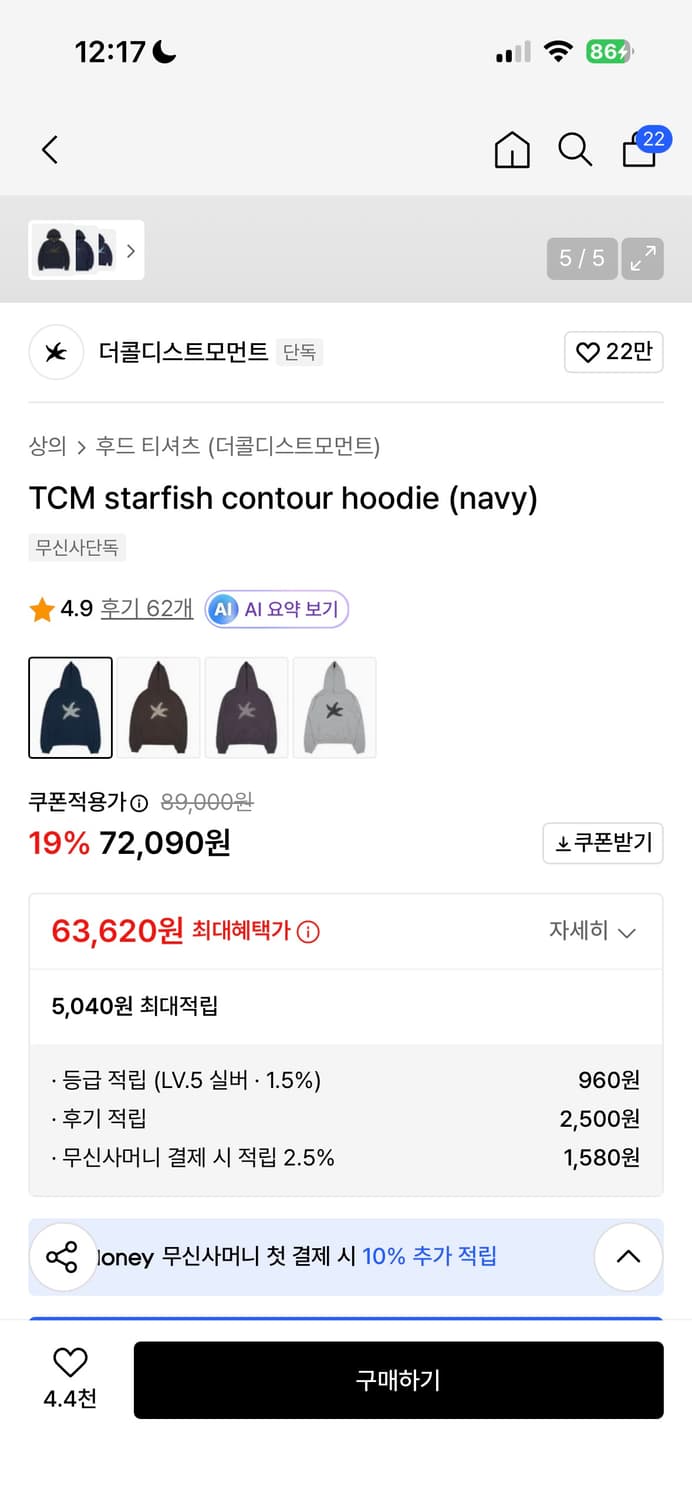Go back using the back arrow
Image resolution: width=692 pixels, height=1500 pixels.
(x=49, y=149)
